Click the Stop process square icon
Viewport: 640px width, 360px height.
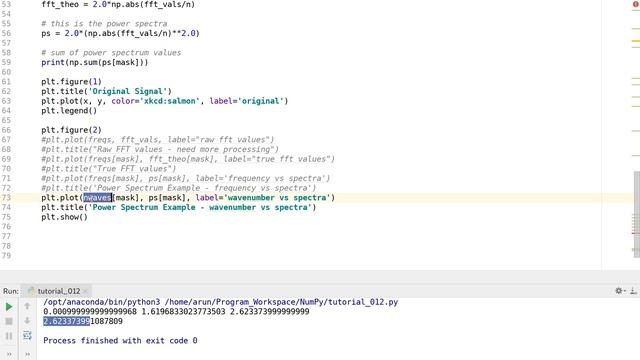(9, 321)
